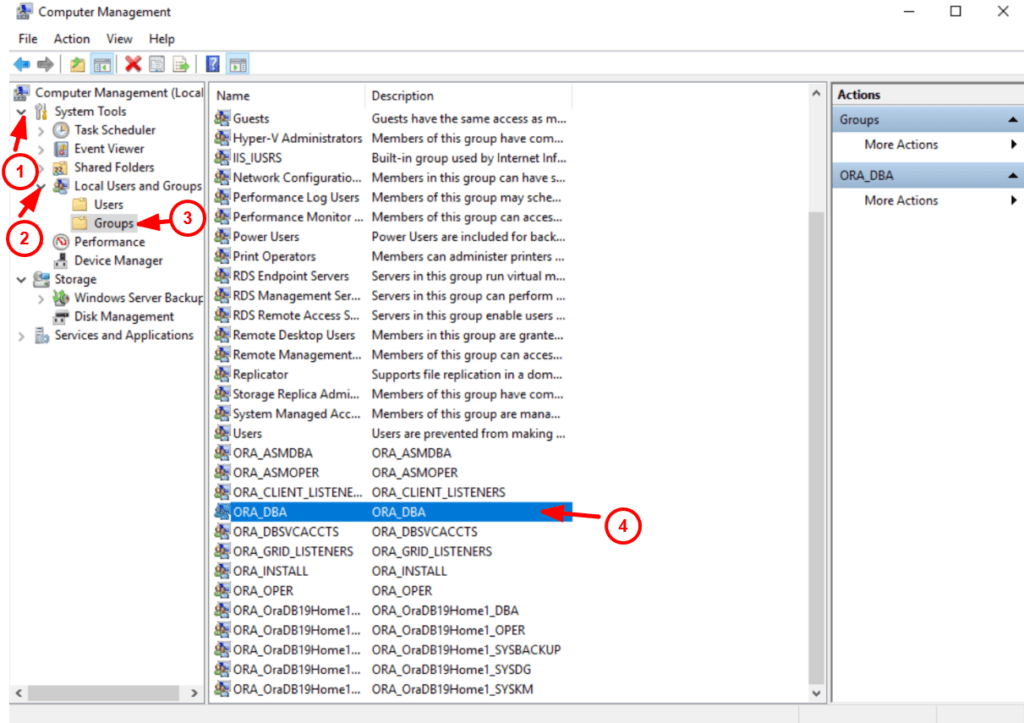This screenshot has width=1024, height=723.
Task: Select the ORA_DBSVCACCTS group
Action: [x=392, y=532]
